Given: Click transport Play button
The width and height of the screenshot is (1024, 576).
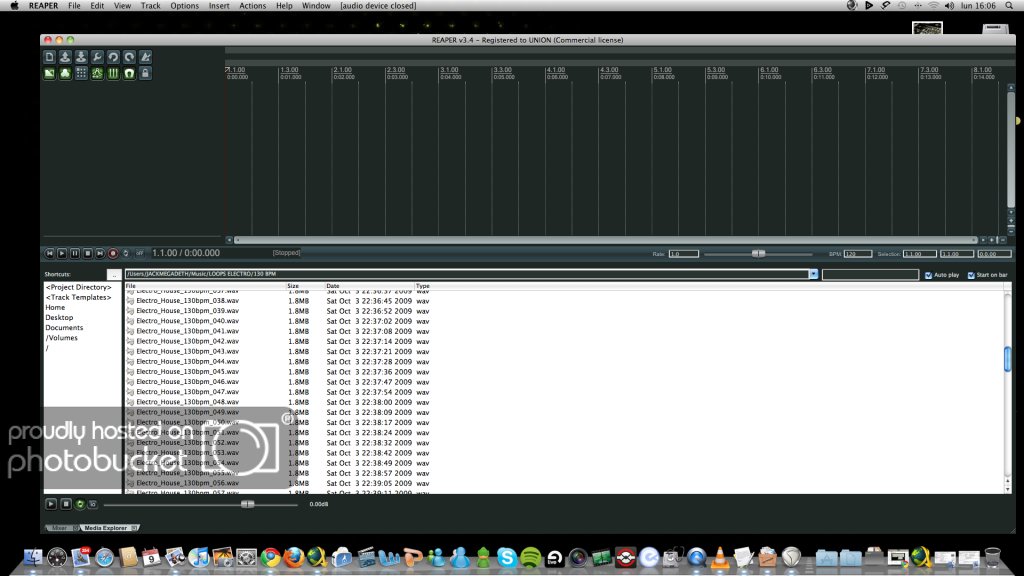Looking at the screenshot, I should (x=62, y=253).
